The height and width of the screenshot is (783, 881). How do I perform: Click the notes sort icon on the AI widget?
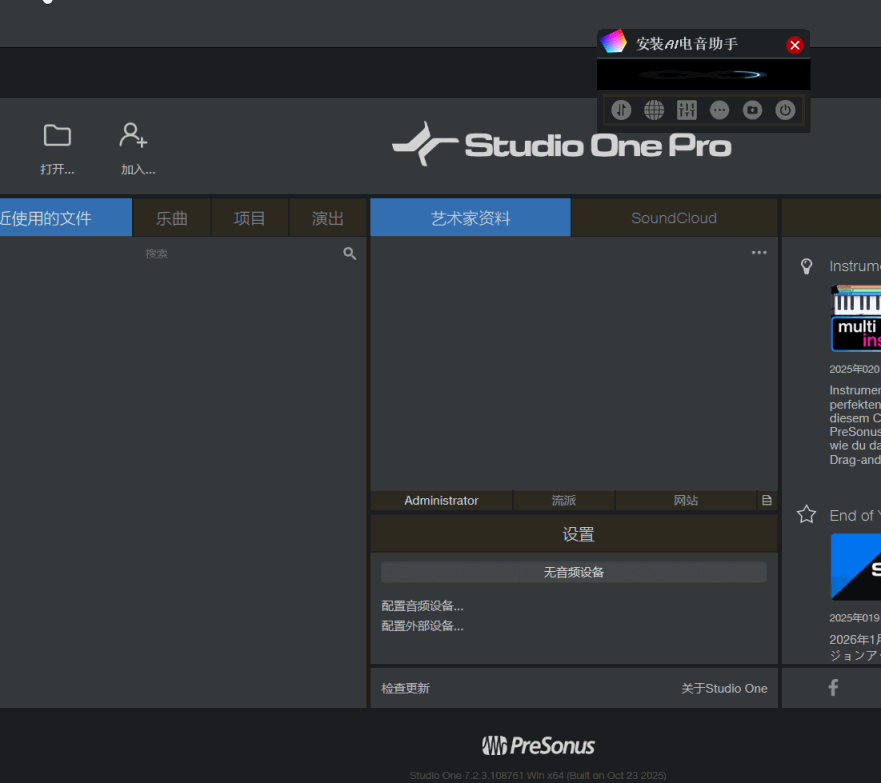coord(621,110)
